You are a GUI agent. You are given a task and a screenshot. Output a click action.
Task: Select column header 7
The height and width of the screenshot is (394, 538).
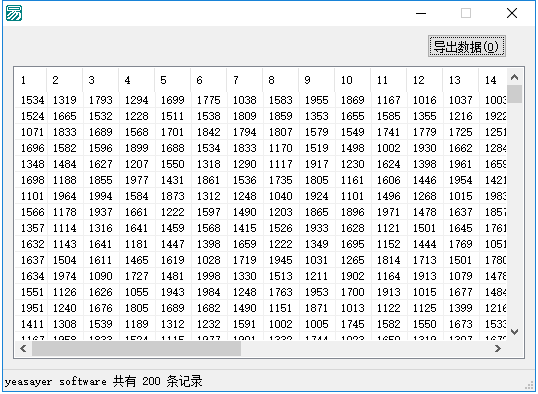click(244, 80)
